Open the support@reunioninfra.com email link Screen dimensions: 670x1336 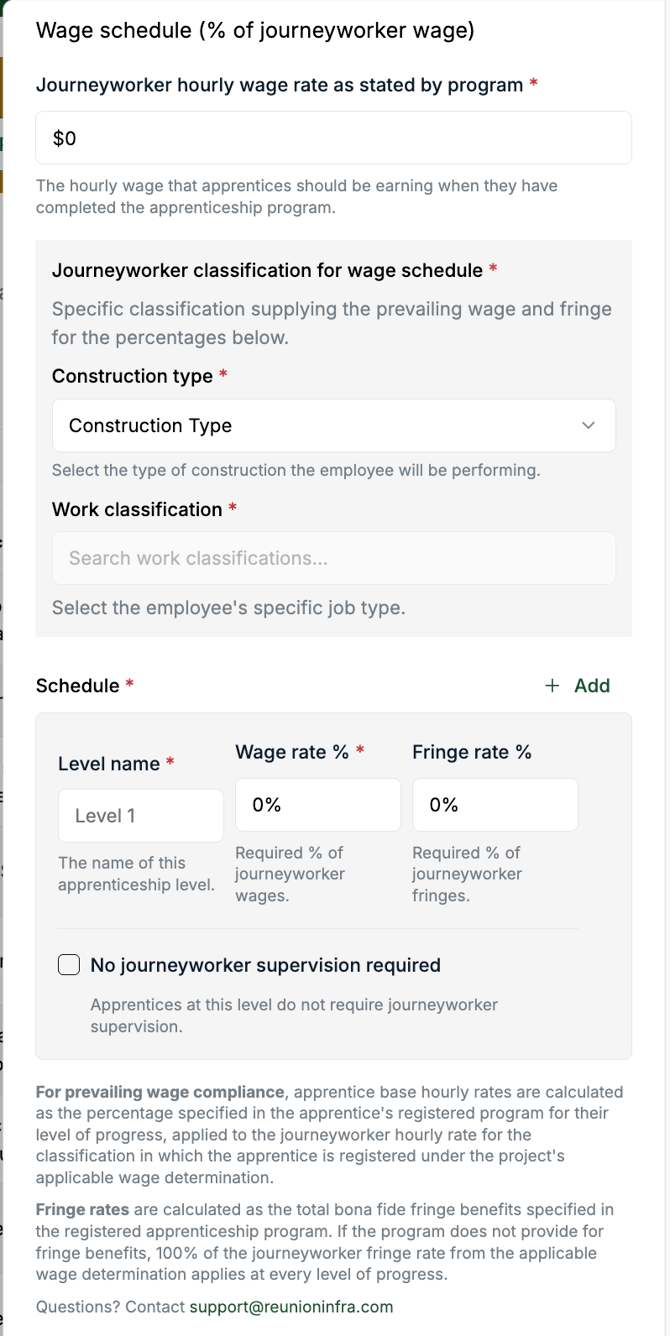click(x=291, y=1306)
